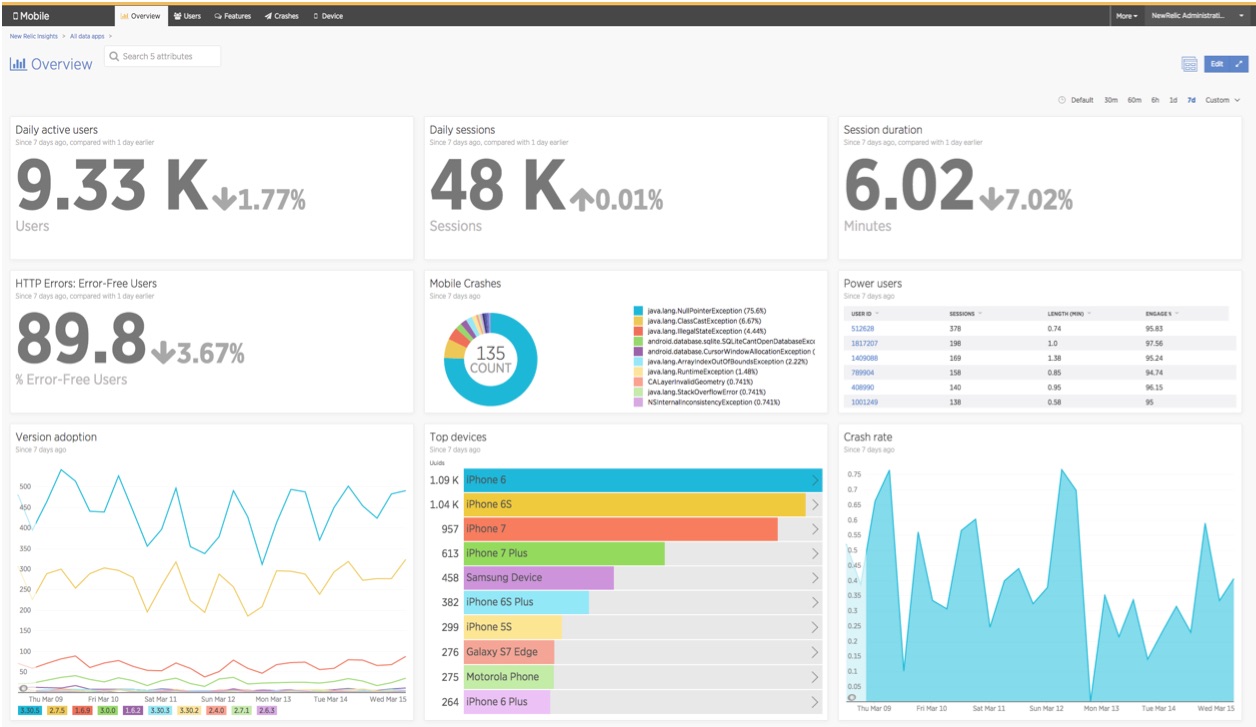
Task: Select the Default time range
Action: (1082, 100)
